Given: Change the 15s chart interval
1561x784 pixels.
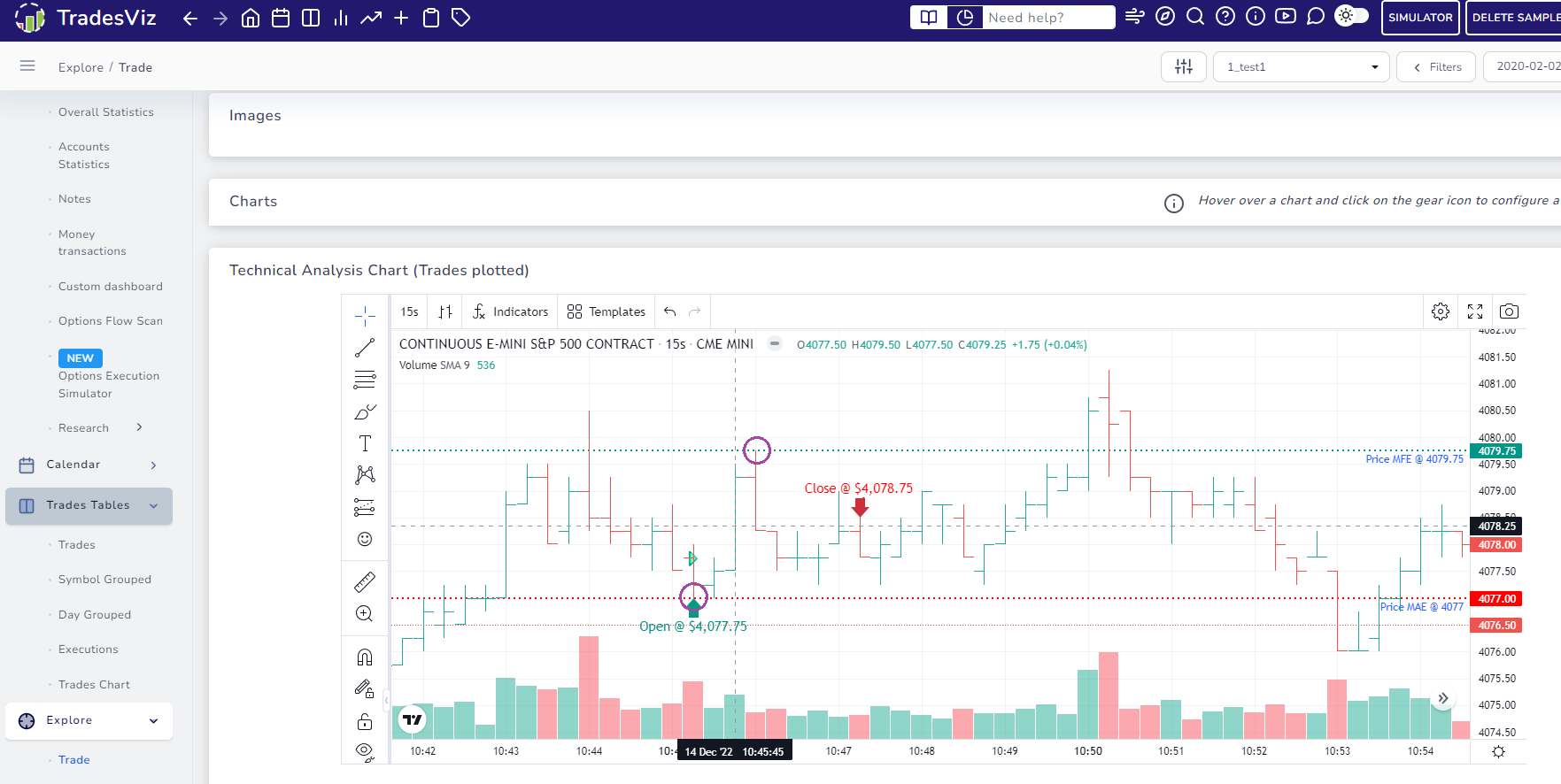Looking at the screenshot, I should [409, 311].
